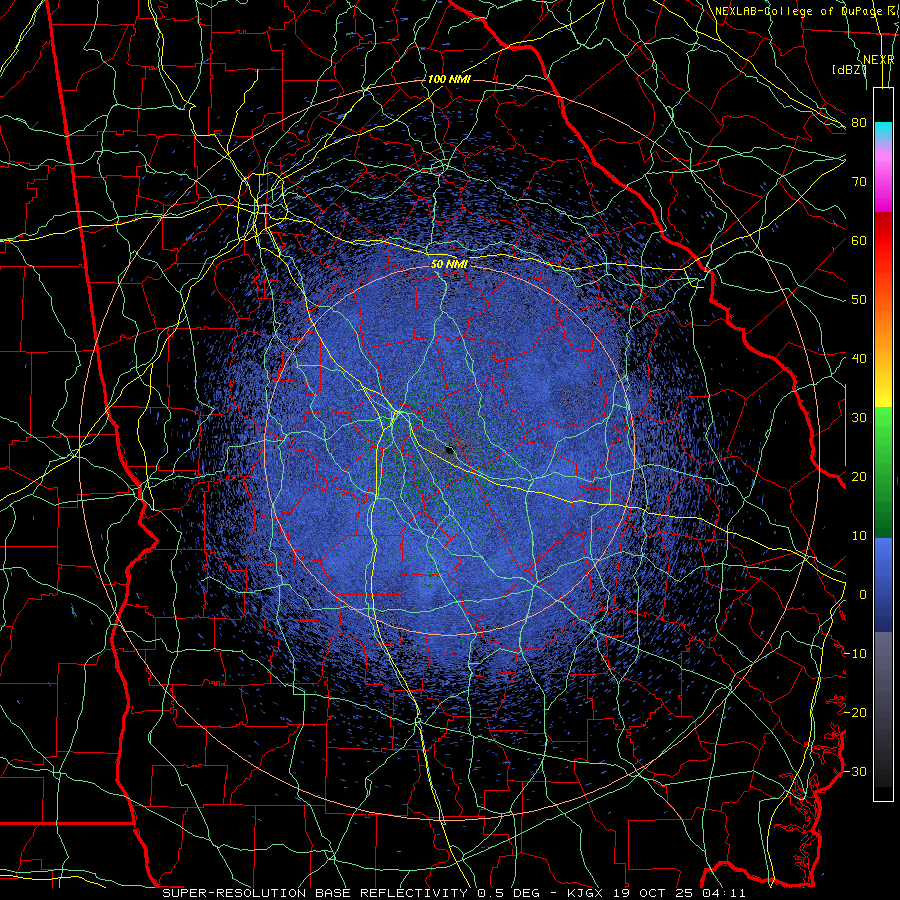The width and height of the screenshot is (900, 900).
Task: Click the "0.5 DEG" tilt text in caption
Action: click(x=508, y=893)
